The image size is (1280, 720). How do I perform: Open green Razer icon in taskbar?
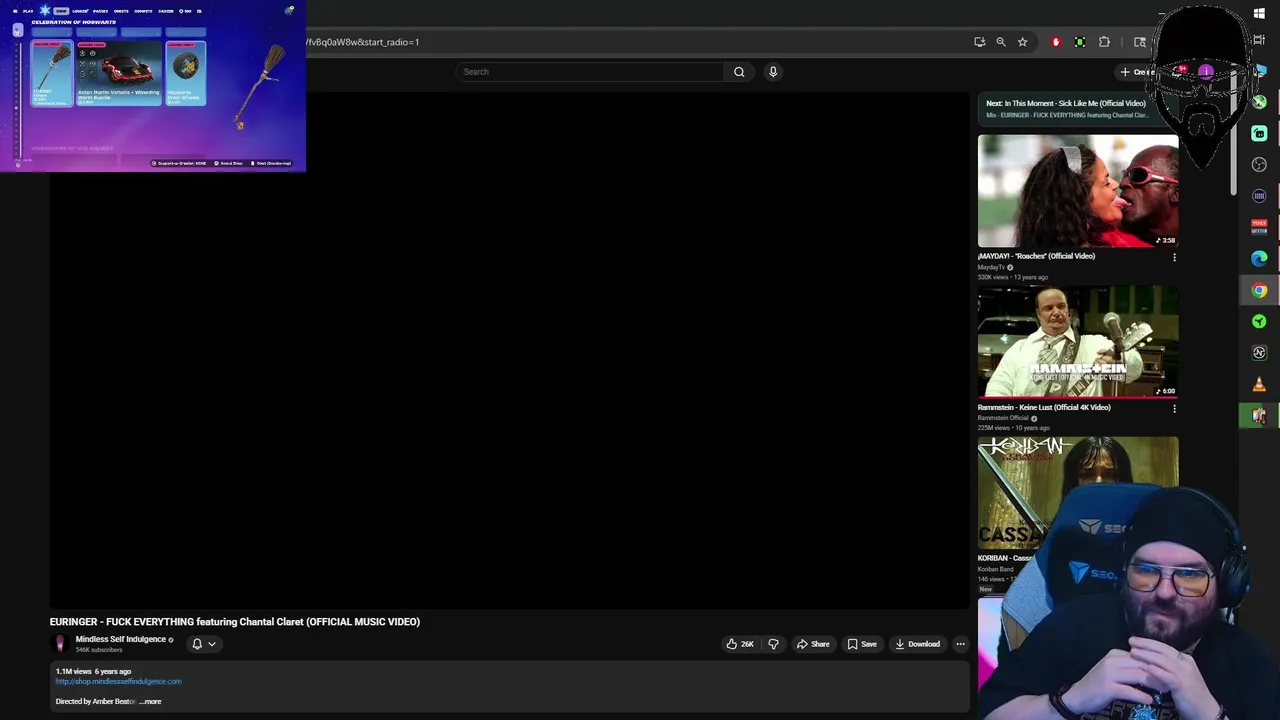coord(1259,321)
